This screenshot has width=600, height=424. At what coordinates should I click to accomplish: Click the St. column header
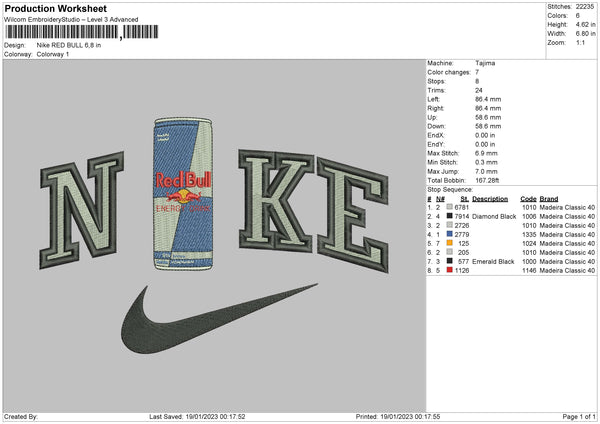[465, 199]
